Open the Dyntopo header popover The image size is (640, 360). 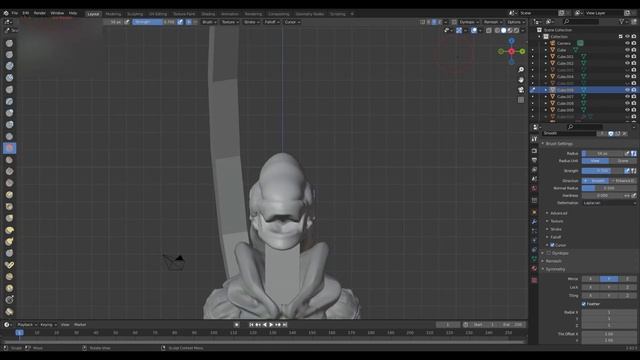[469, 22]
